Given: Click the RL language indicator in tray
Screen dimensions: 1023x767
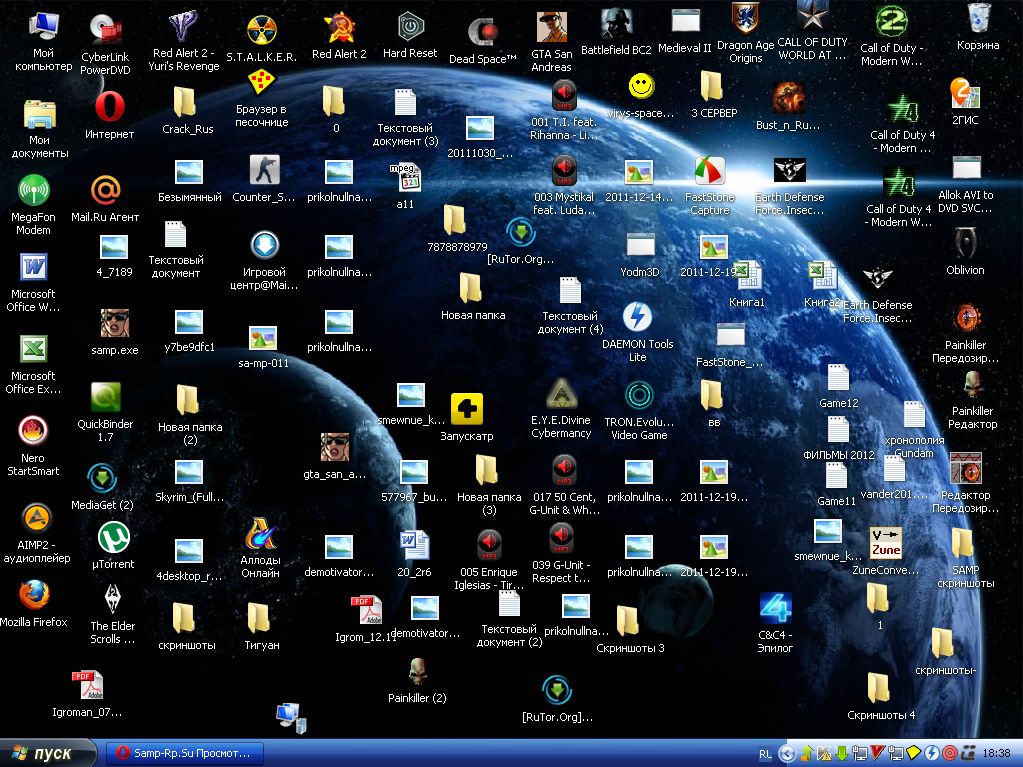Looking at the screenshot, I should 765,754.
